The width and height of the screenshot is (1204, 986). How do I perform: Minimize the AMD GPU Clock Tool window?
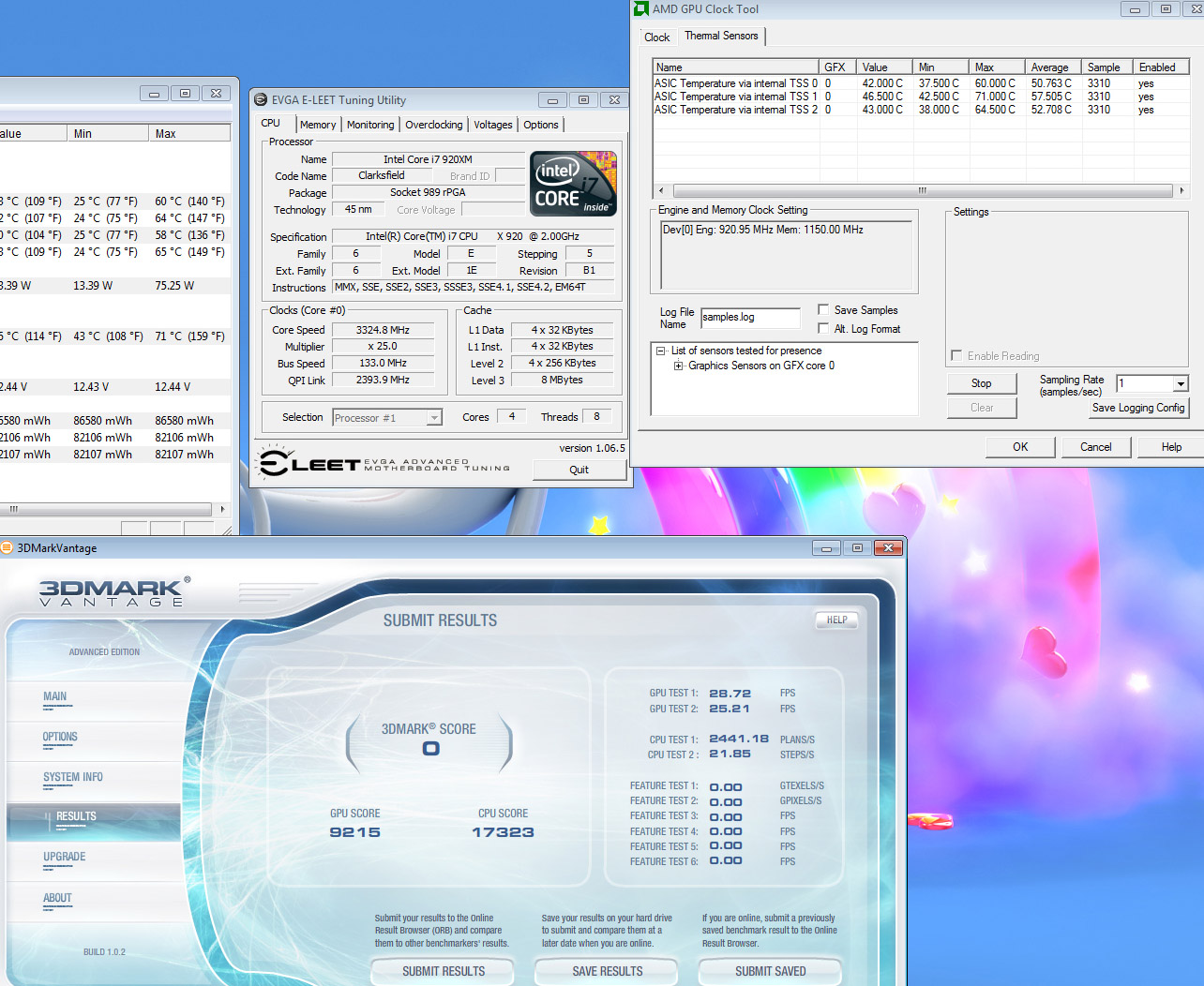[1135, 9]
